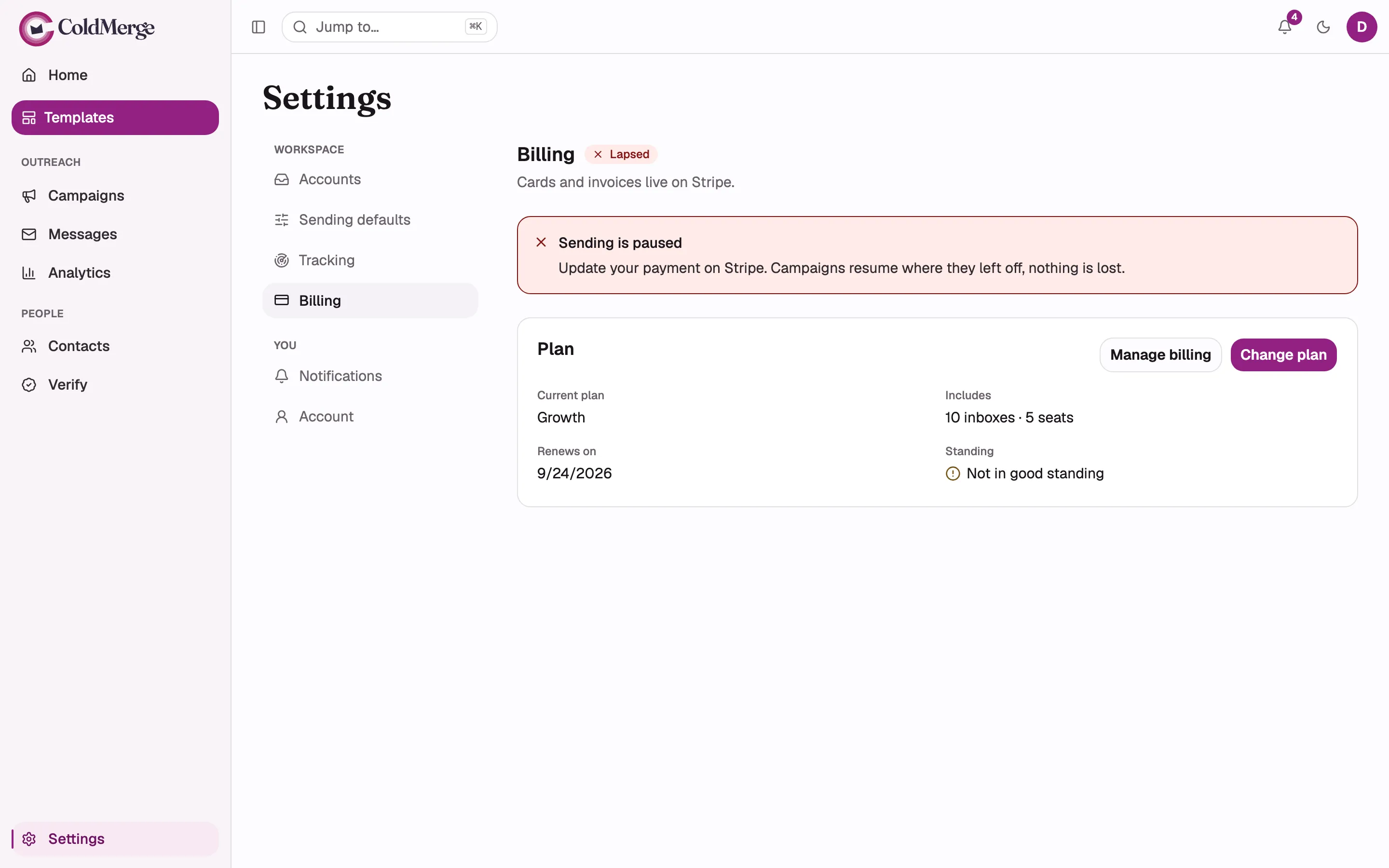This screenshot has height=868, width=1389.
Task: Open the user avatar D menu
Action: coord(1362,27)
